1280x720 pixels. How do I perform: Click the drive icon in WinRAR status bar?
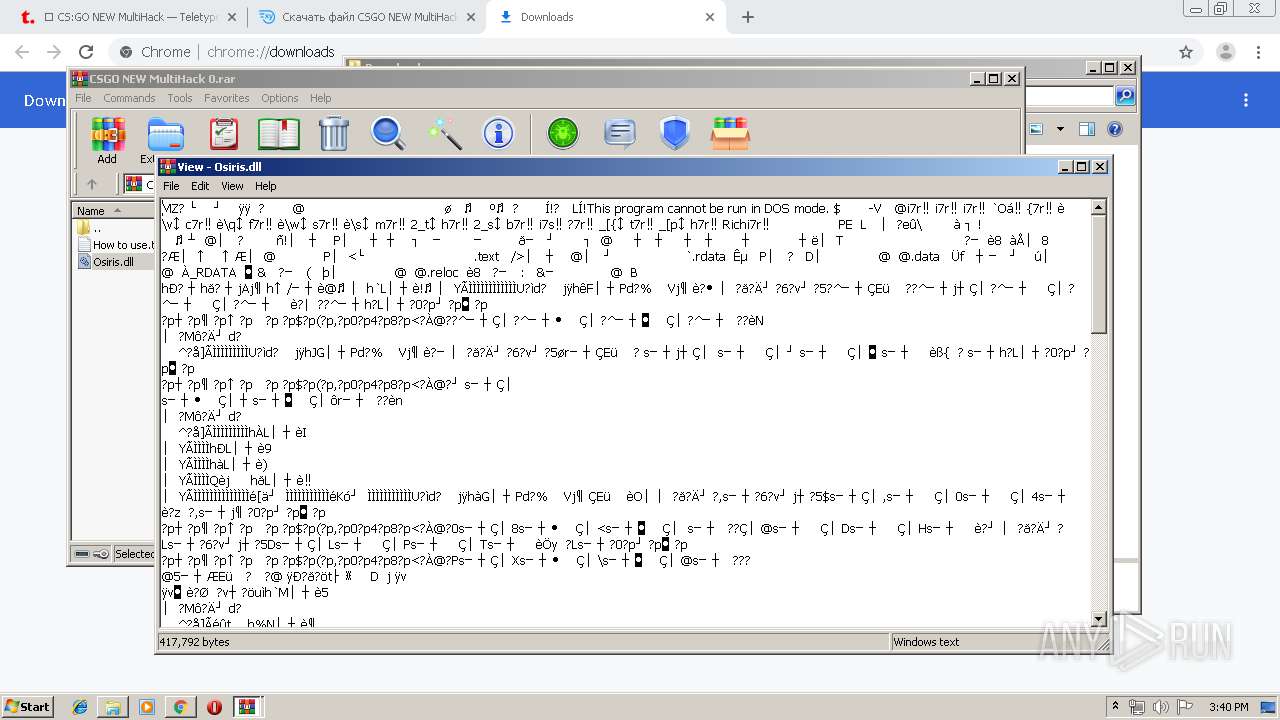(x=84, y=554)
